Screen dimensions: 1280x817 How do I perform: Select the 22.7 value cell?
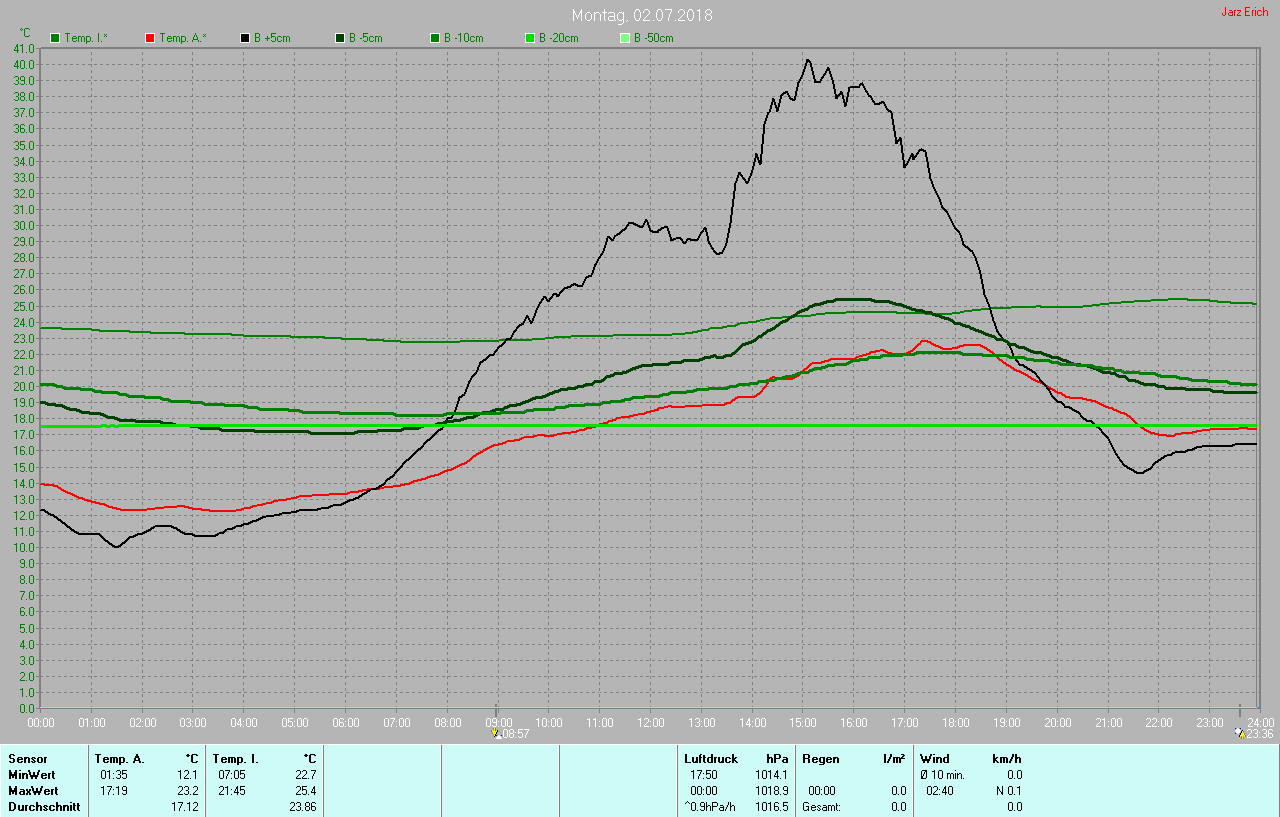306,775
